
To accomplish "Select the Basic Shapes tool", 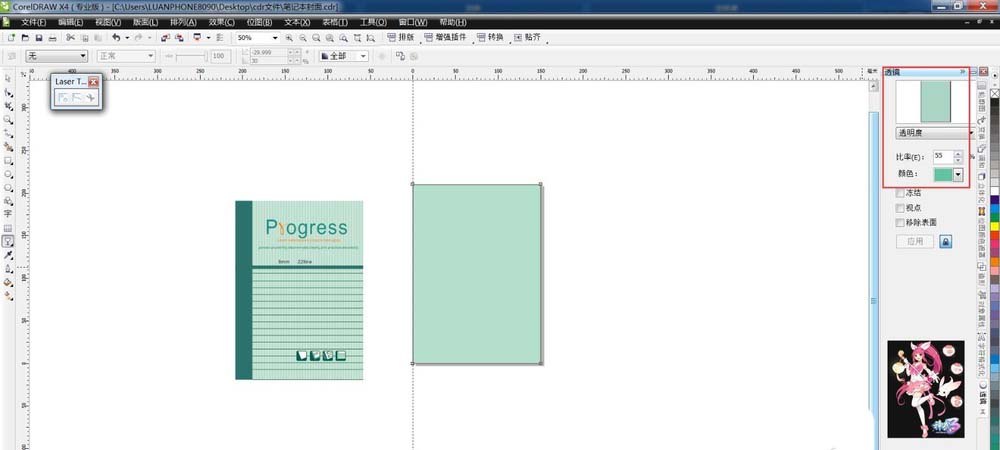I will 8,201.
